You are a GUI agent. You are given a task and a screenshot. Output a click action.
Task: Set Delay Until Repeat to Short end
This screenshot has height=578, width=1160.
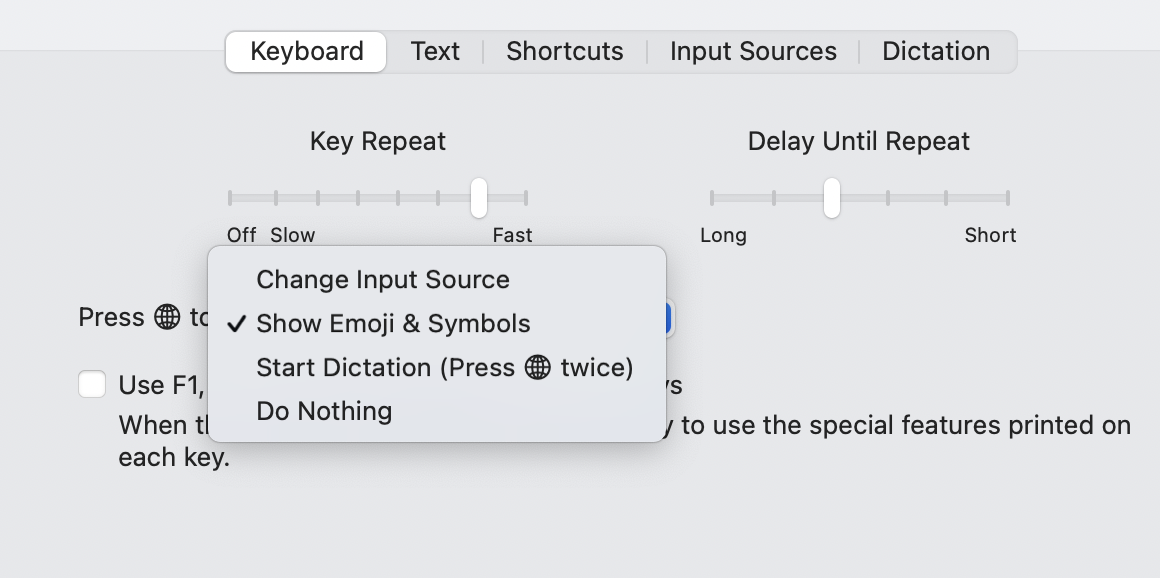[1007, 198]
